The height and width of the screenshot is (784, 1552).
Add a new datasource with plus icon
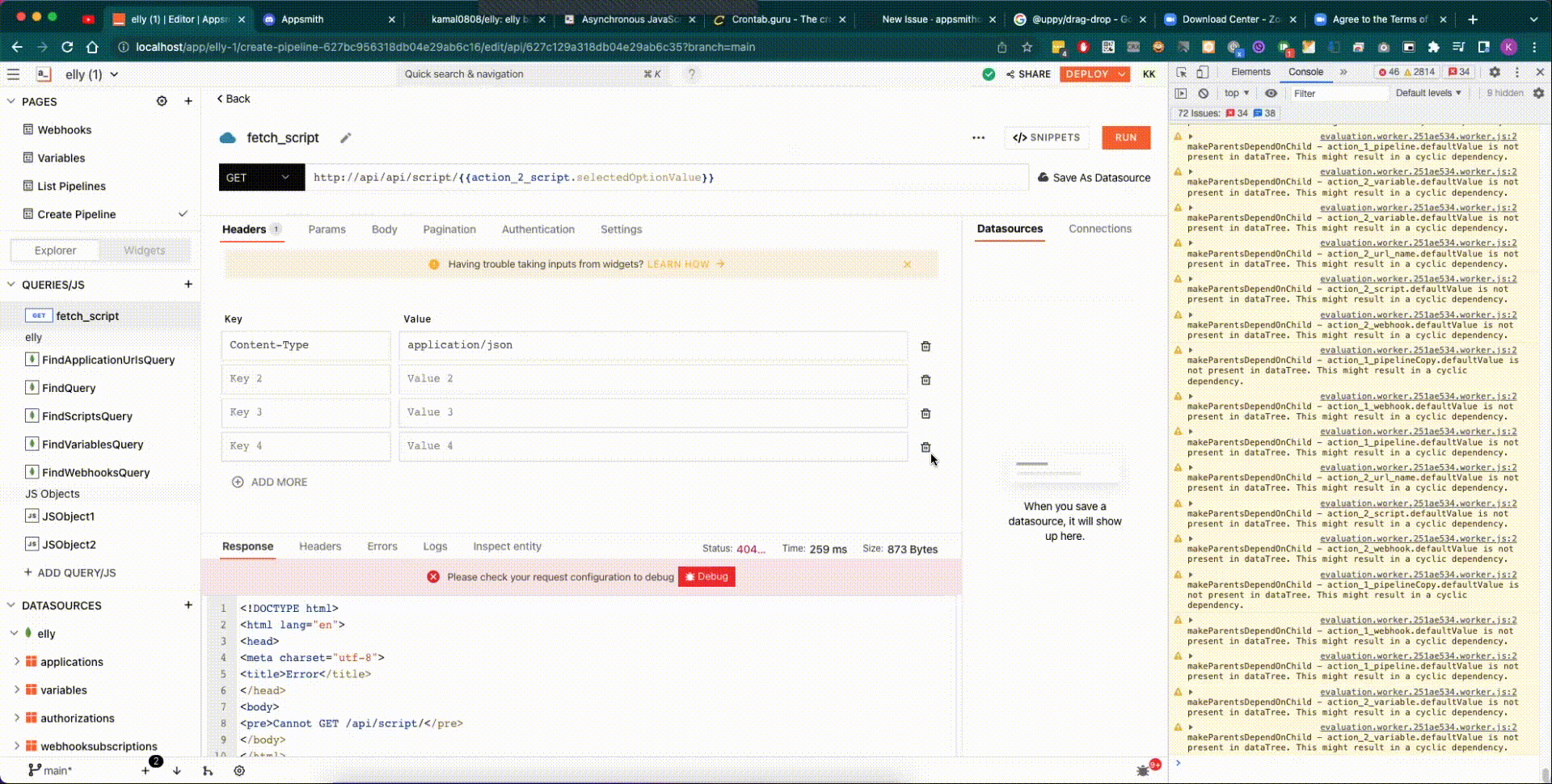pyautogui.click(x=188, y=605)
